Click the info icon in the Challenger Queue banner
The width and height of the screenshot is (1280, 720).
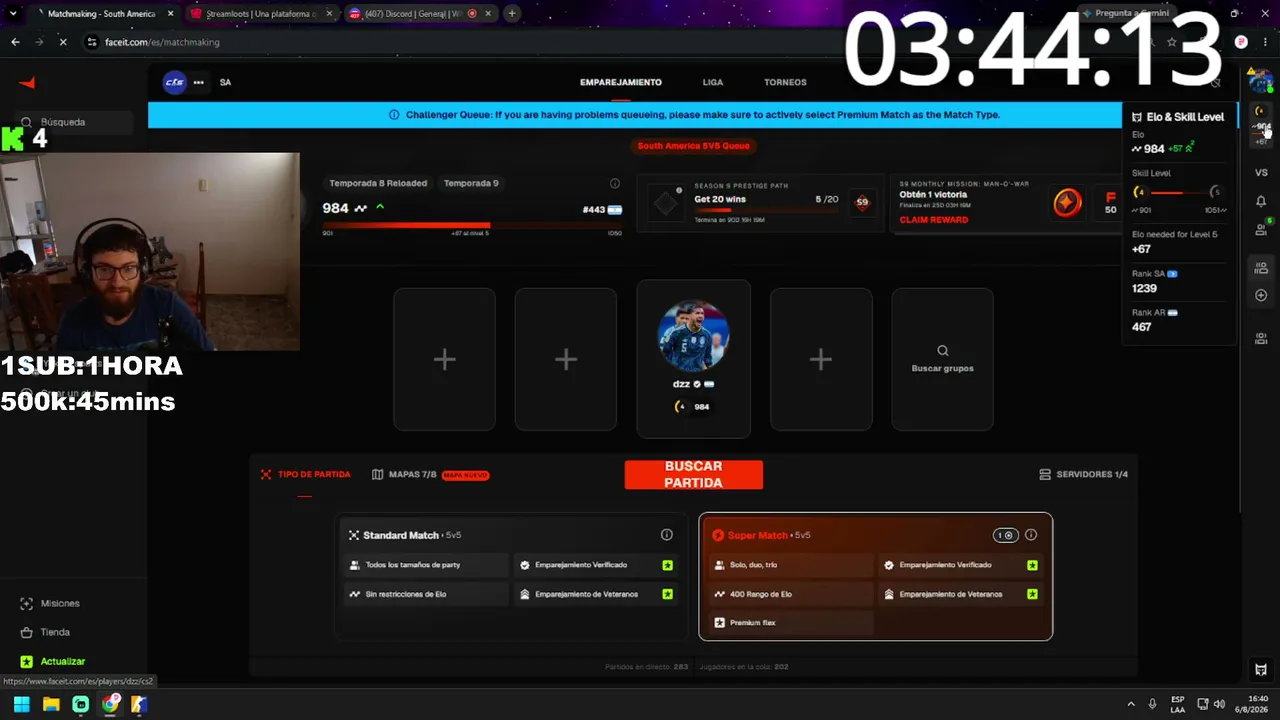click(394, 115)
